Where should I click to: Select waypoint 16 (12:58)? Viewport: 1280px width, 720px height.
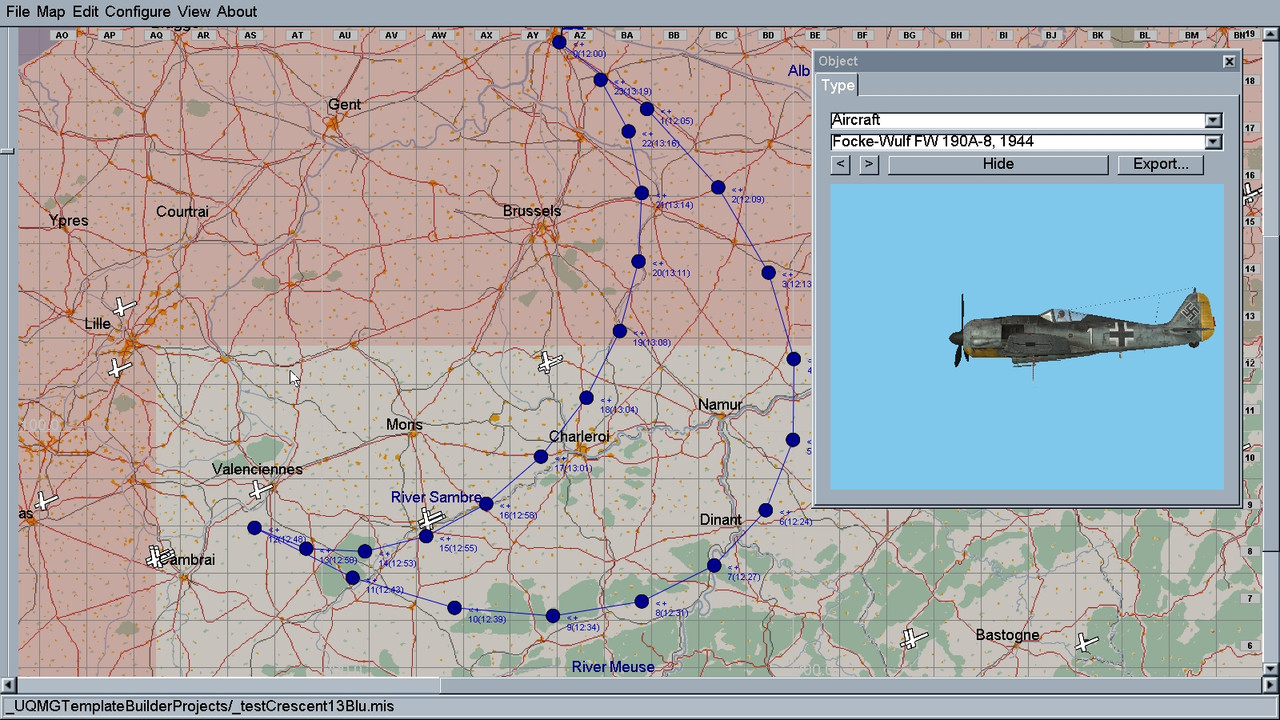click(x=486, y=504)
